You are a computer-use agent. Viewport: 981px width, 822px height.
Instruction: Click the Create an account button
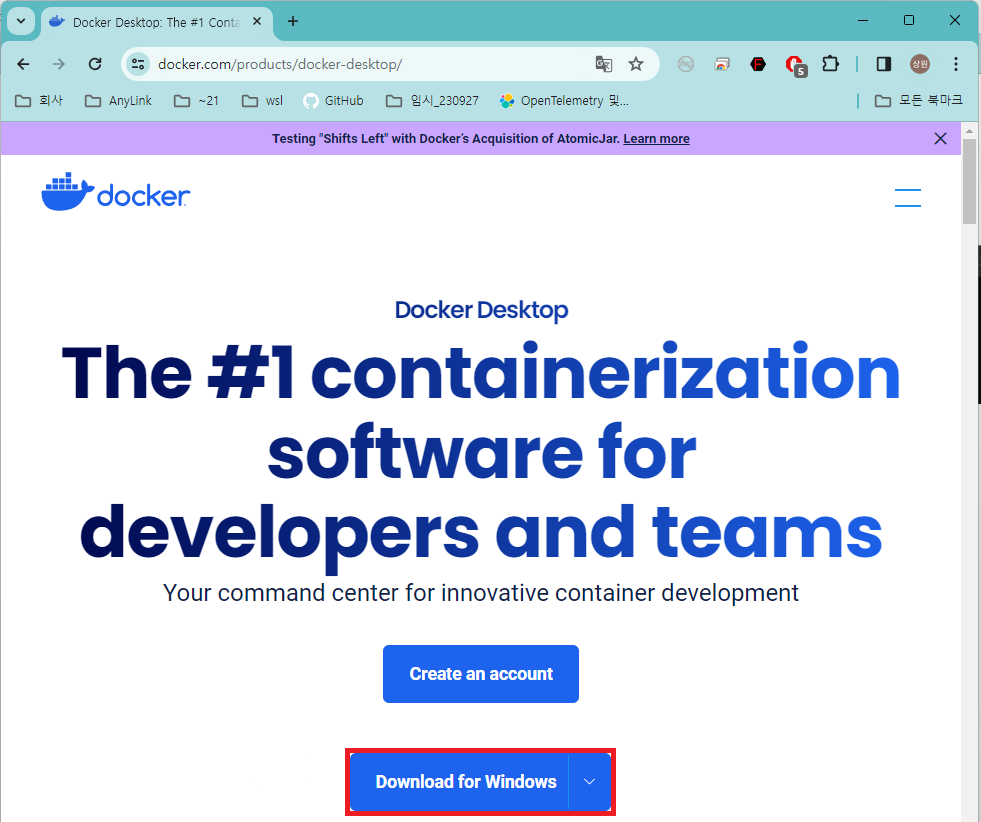tap(480, 674)
